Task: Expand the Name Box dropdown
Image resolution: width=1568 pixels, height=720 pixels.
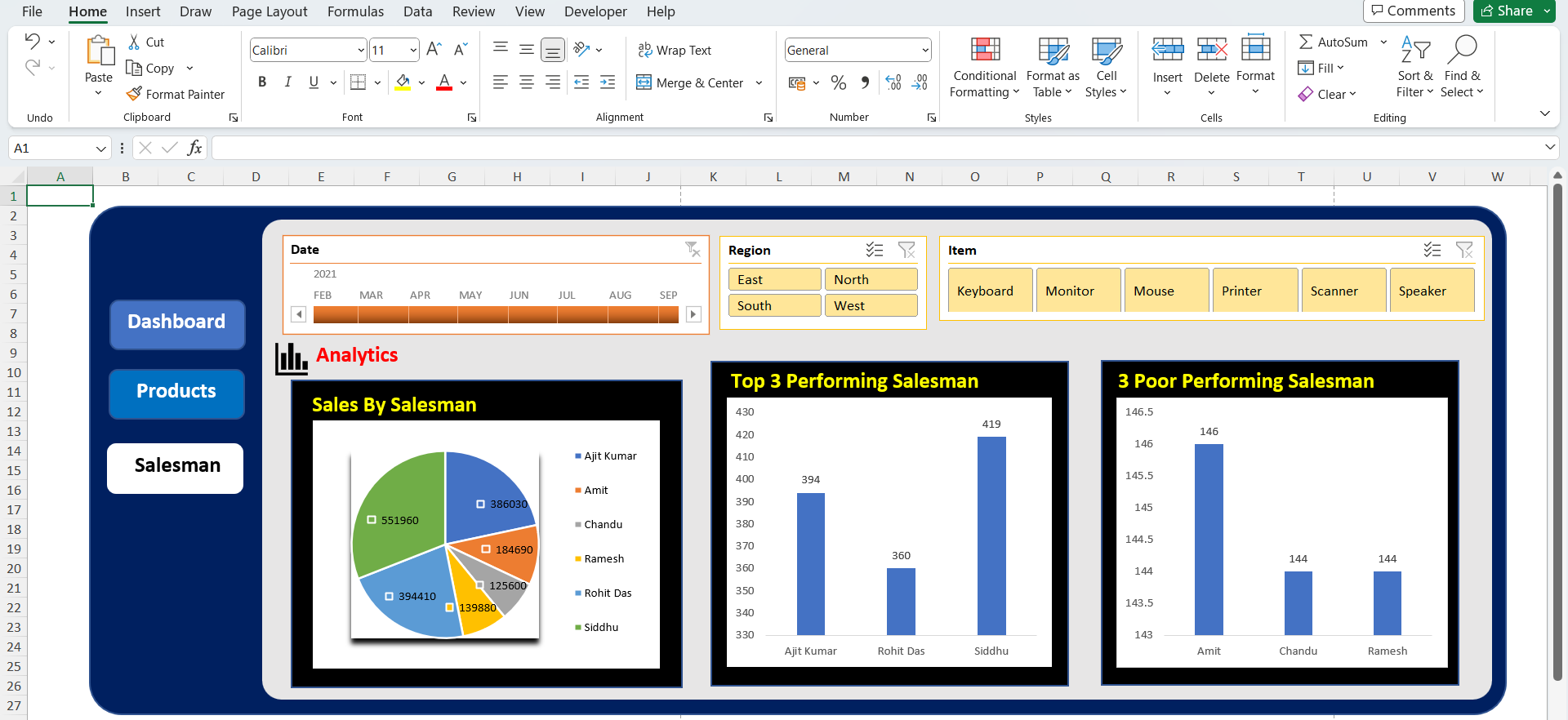Action: click(100, 149)
